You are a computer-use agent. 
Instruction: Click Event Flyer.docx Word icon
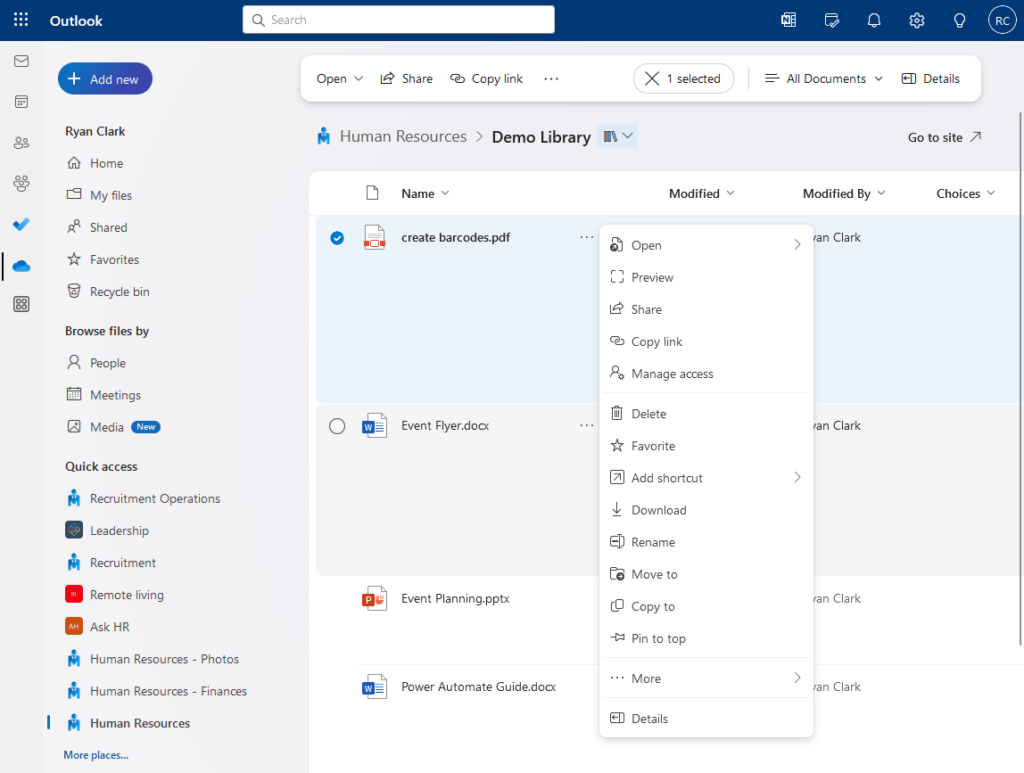tap(374, 426)
